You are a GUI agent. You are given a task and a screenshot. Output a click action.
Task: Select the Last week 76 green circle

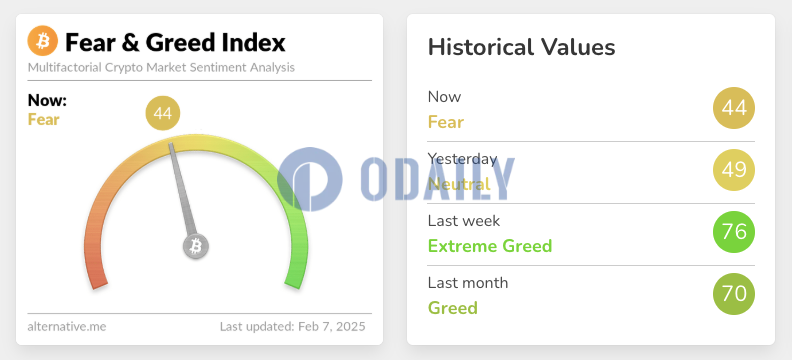(x=734, y=232)
